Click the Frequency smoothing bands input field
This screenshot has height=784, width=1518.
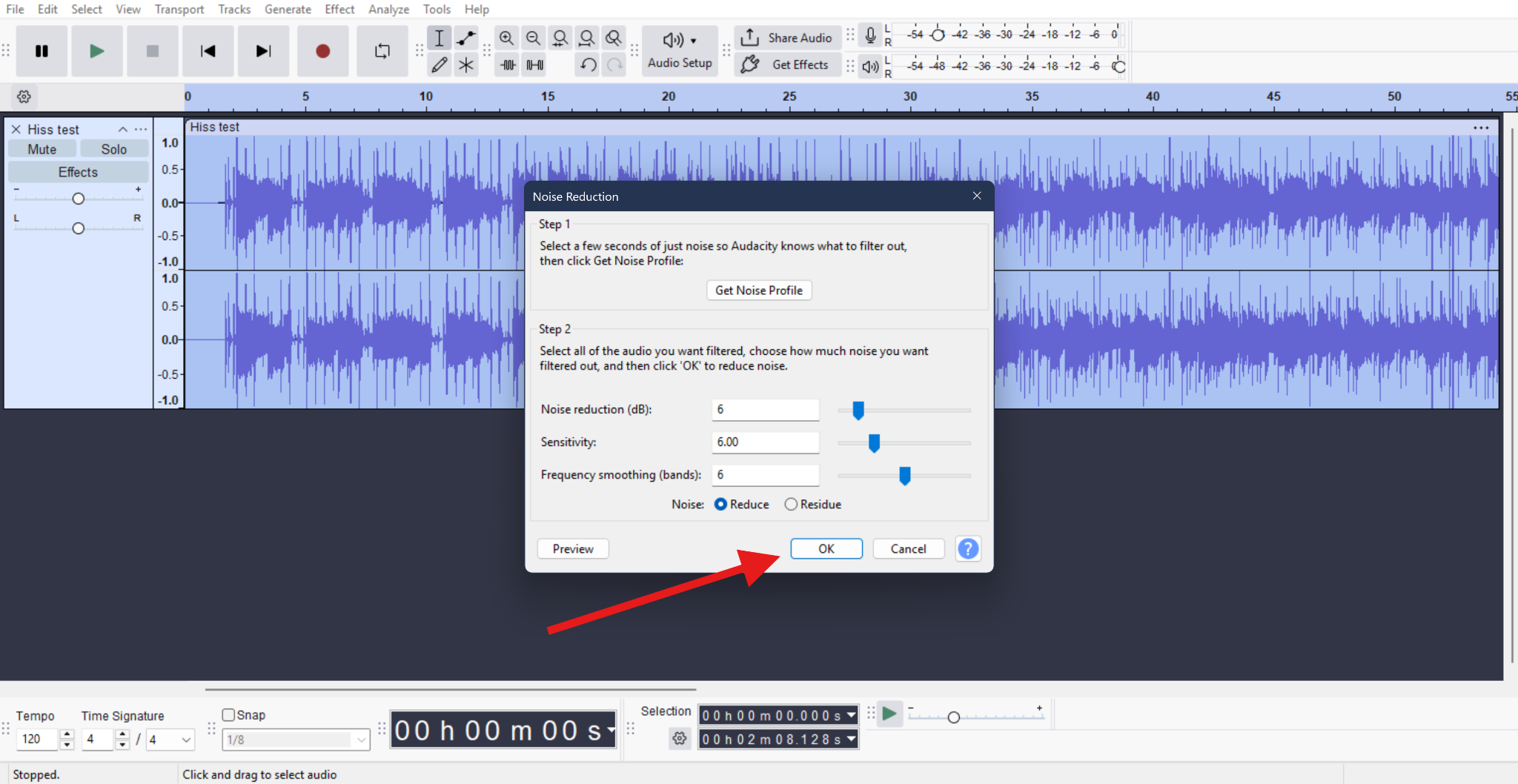(765, 475)
